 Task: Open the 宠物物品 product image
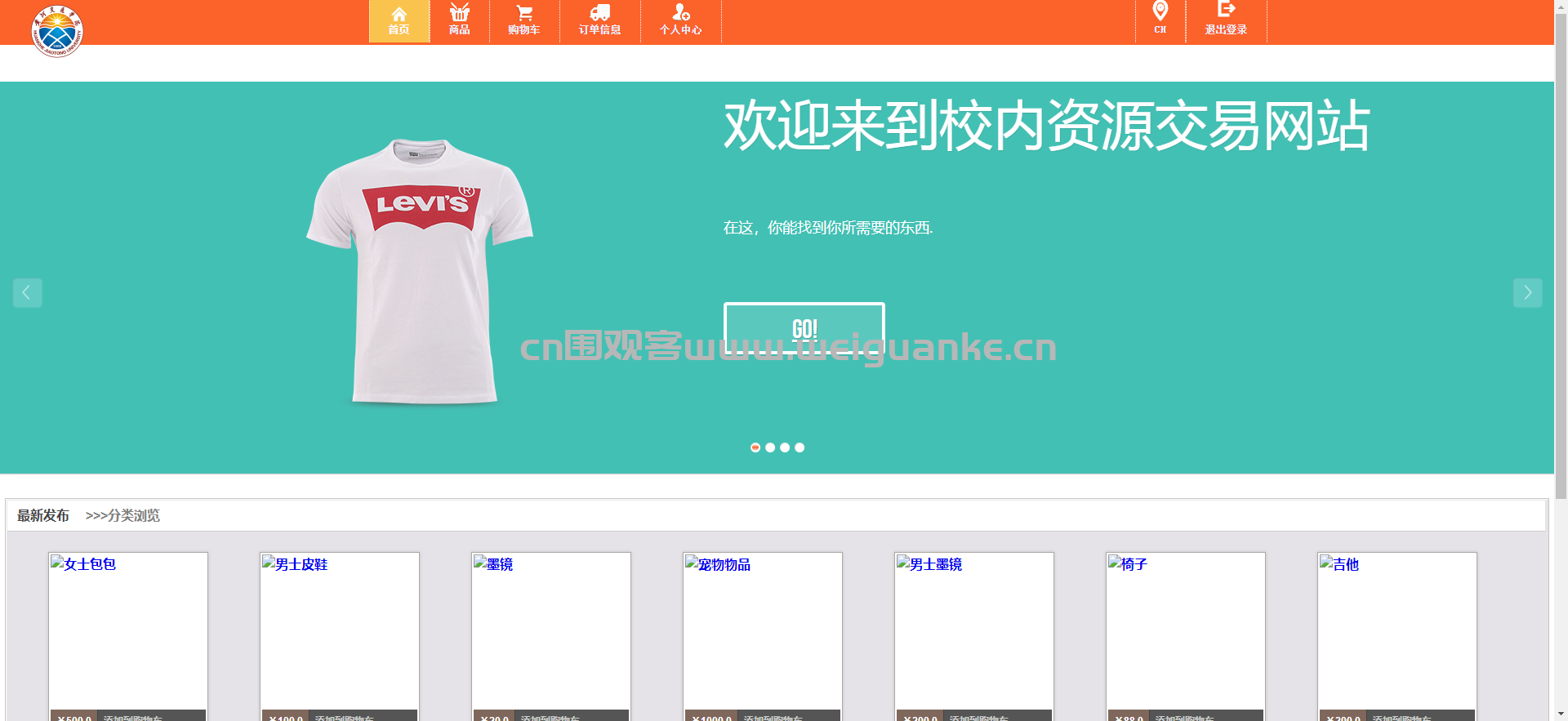762,631
